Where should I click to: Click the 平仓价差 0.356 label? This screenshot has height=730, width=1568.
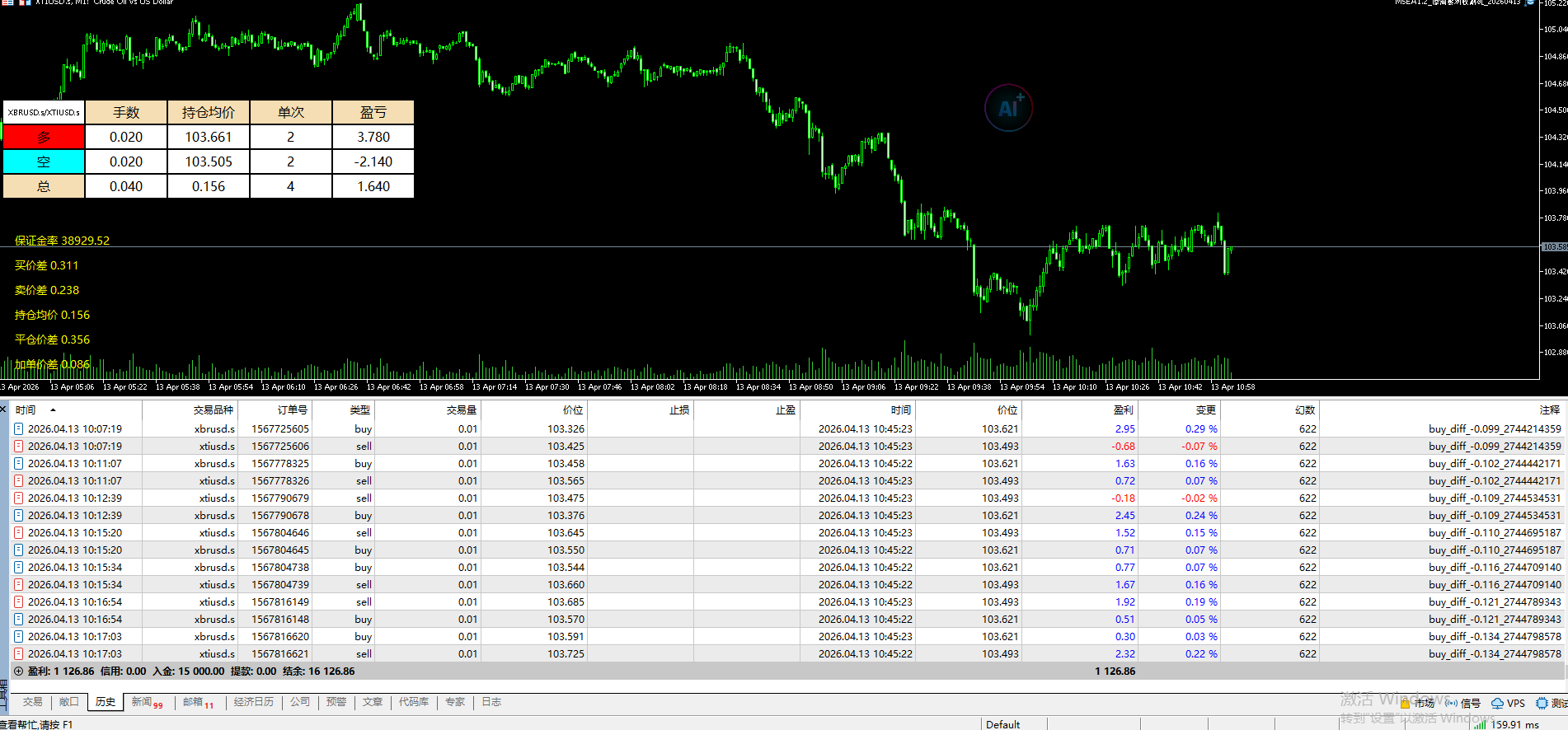click(x=53, y=339)
